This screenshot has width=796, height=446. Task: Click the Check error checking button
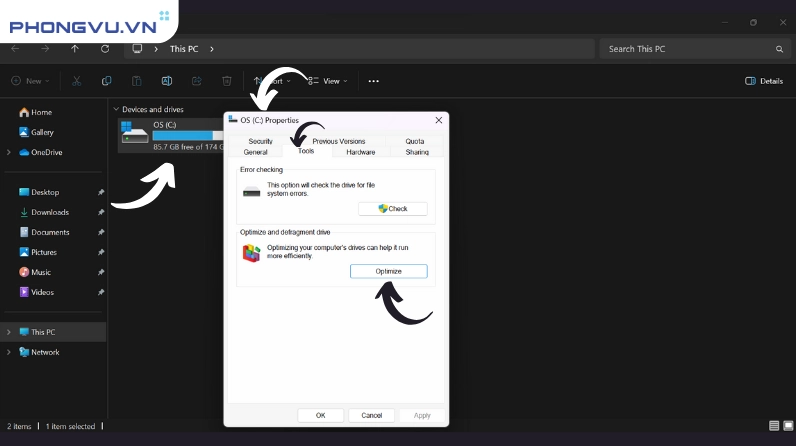(392, 208)
